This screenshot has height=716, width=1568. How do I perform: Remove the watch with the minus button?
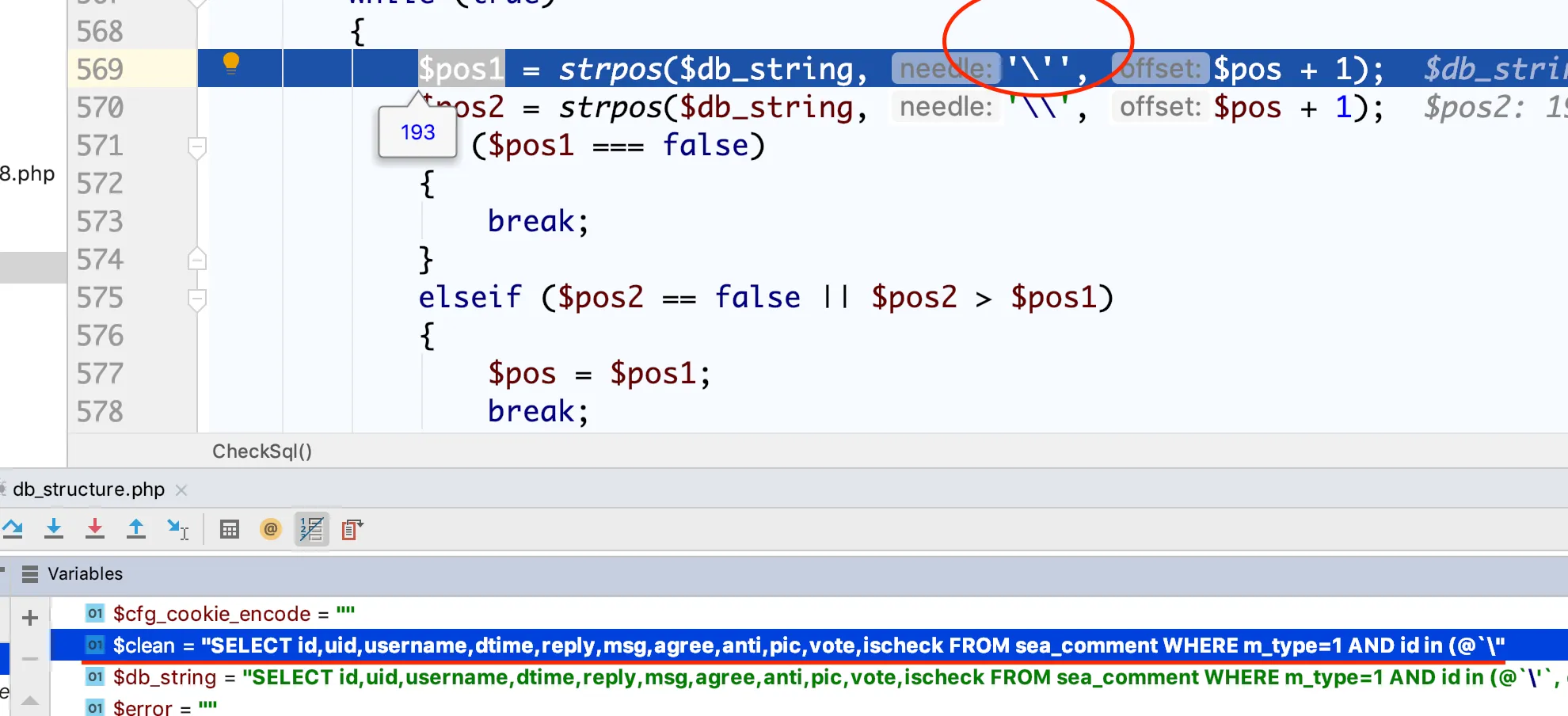30,659
